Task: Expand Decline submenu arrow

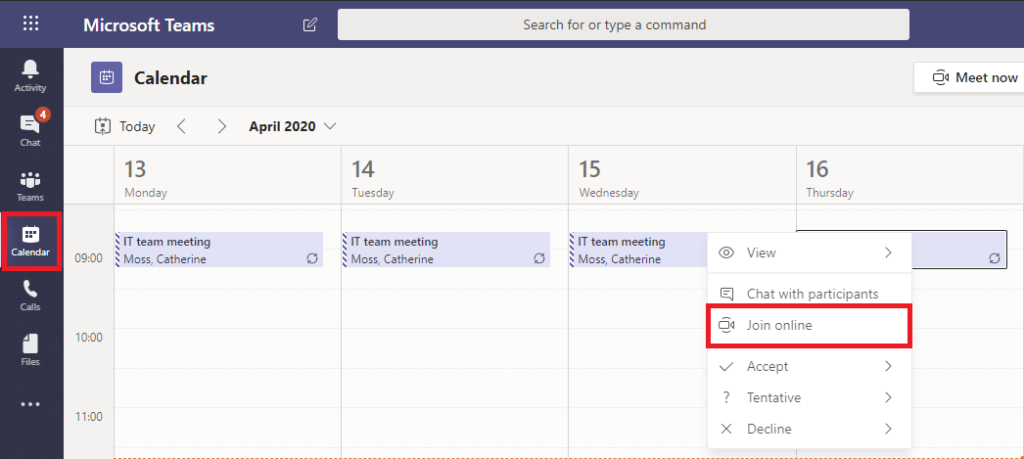Action: coord(888,429)
